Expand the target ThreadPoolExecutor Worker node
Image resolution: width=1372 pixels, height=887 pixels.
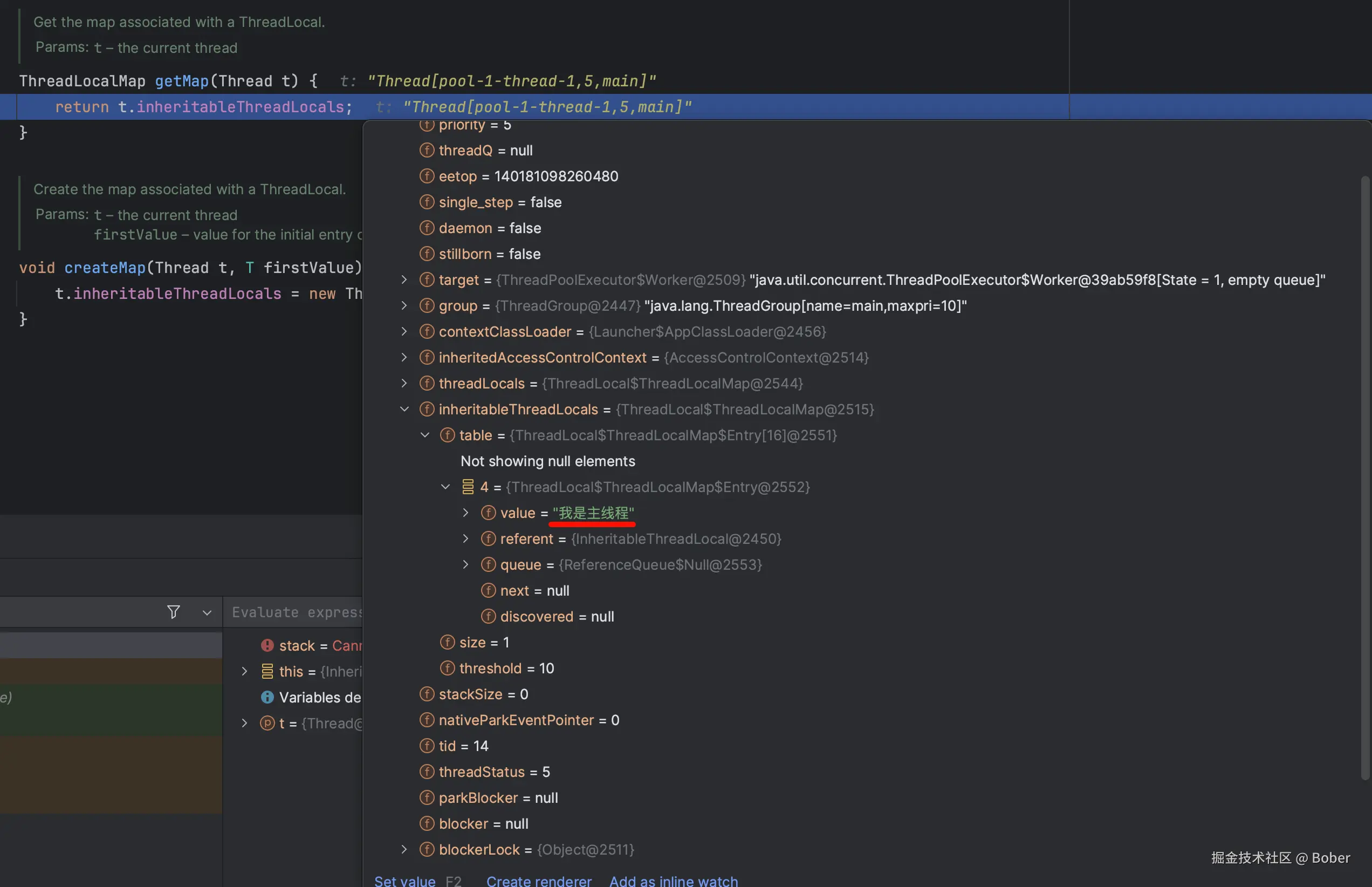(x=404, y=279)
